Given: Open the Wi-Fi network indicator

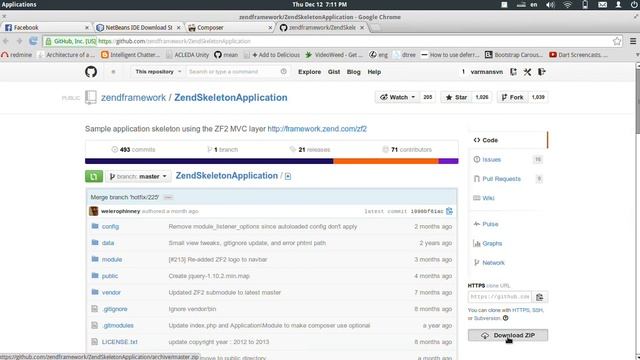Looking at the screenshot, I should coord(568,4).
